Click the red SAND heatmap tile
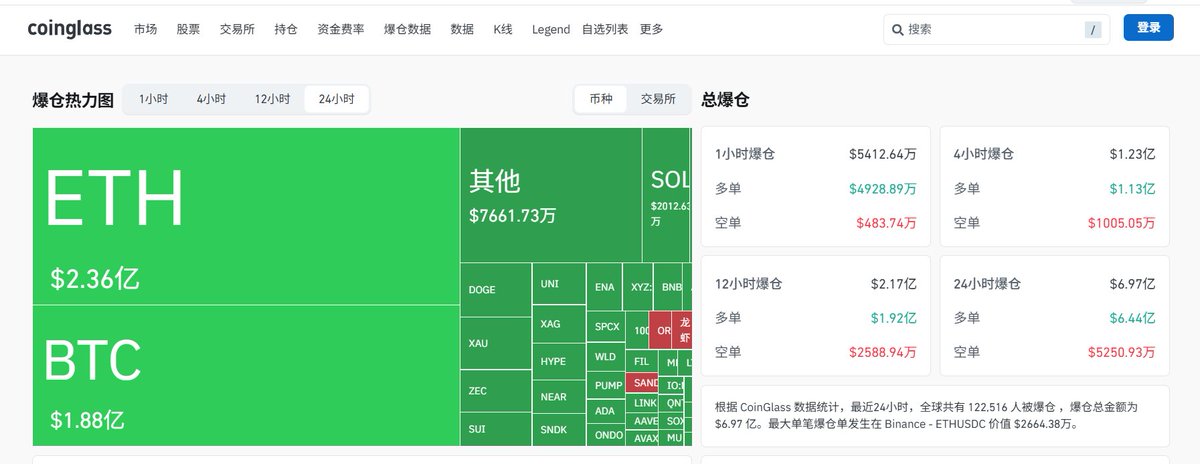The height and width of the screenshot is (464, 1200). point(644,383)
